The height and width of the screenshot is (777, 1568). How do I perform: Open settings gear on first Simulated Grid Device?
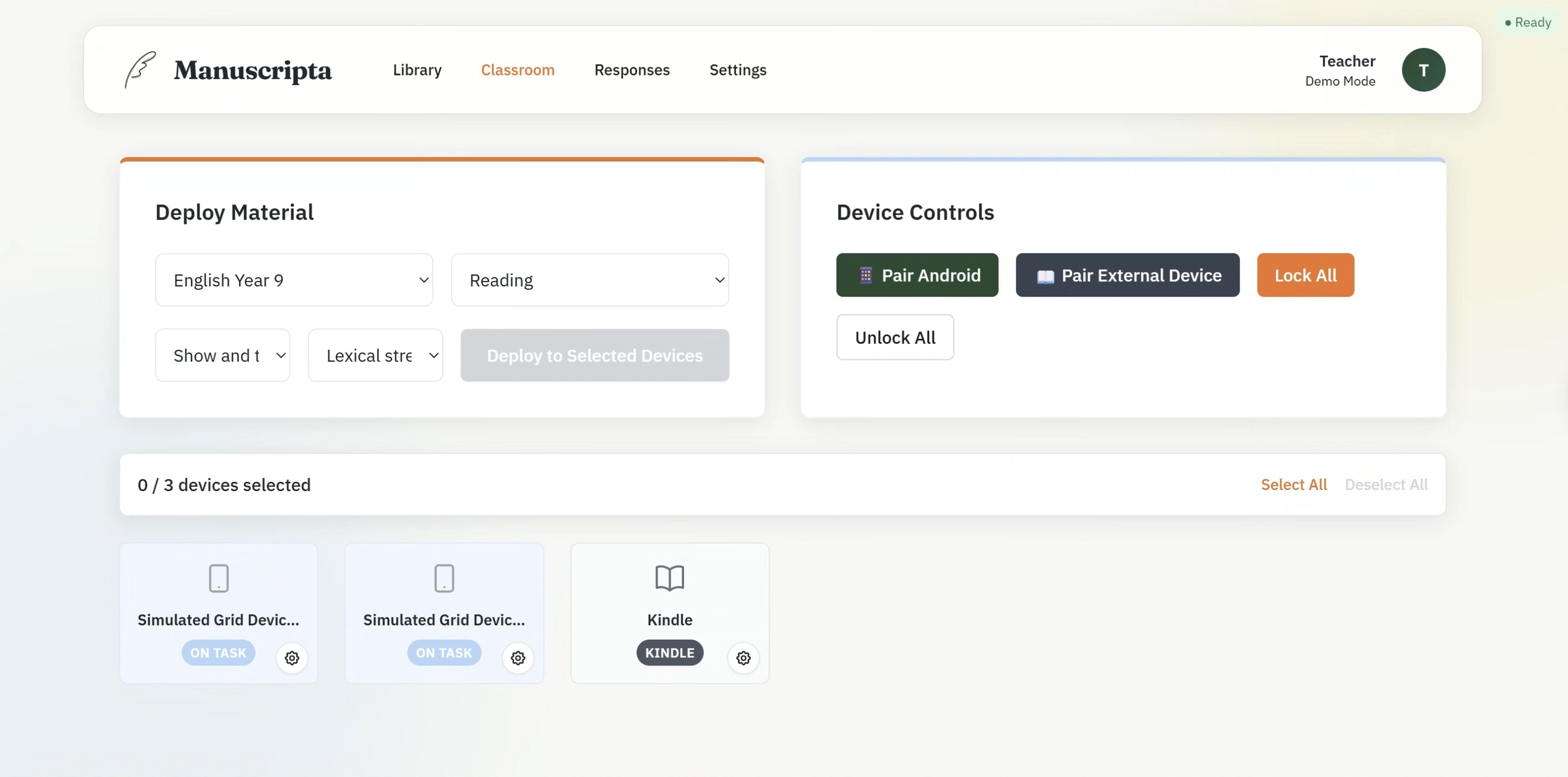(x=292, y=658)
